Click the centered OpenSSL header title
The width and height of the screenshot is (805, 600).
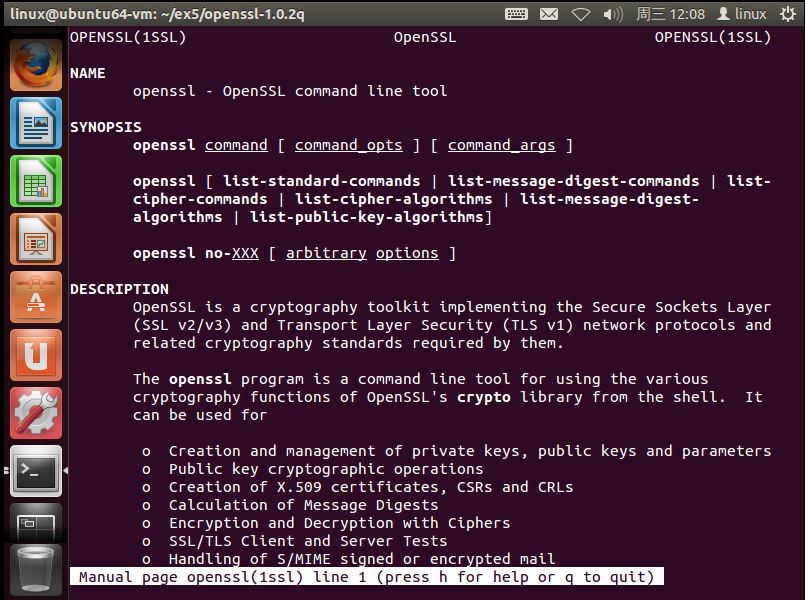click(x=425, y=37)
